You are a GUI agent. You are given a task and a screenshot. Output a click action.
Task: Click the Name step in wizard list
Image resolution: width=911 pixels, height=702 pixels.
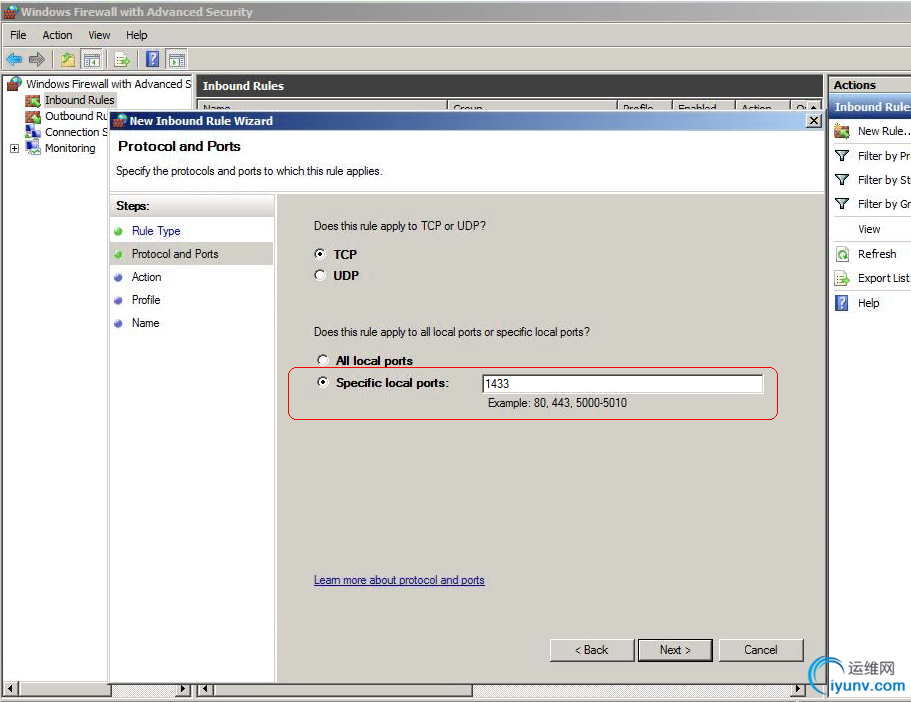point(145,323)
